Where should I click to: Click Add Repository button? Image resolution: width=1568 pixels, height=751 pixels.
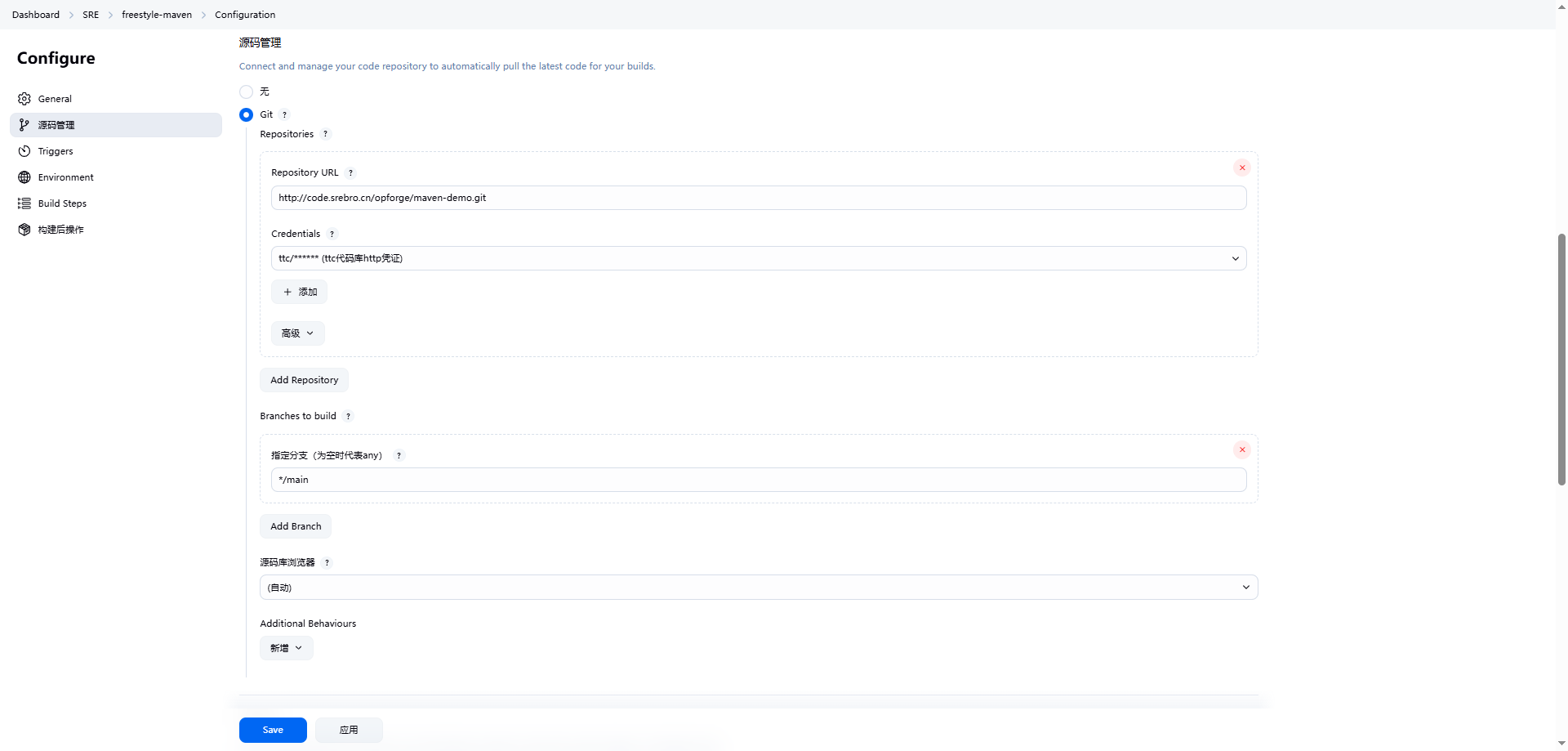point(304,380)
